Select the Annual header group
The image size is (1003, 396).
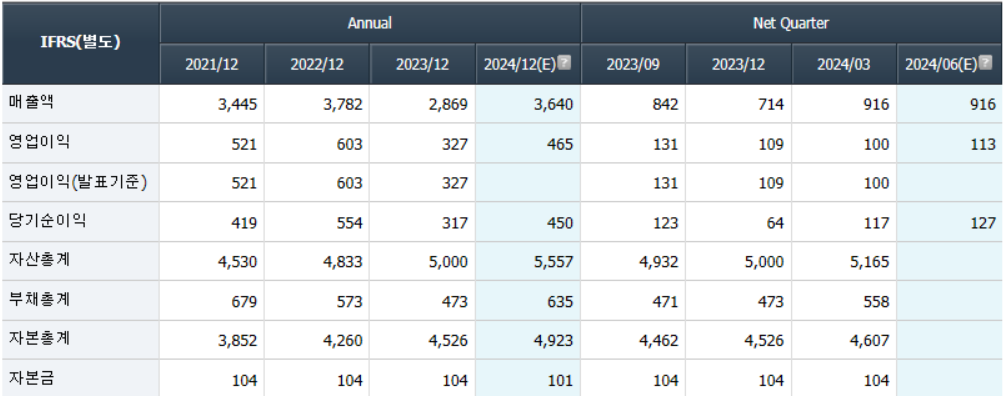(370, 24)
